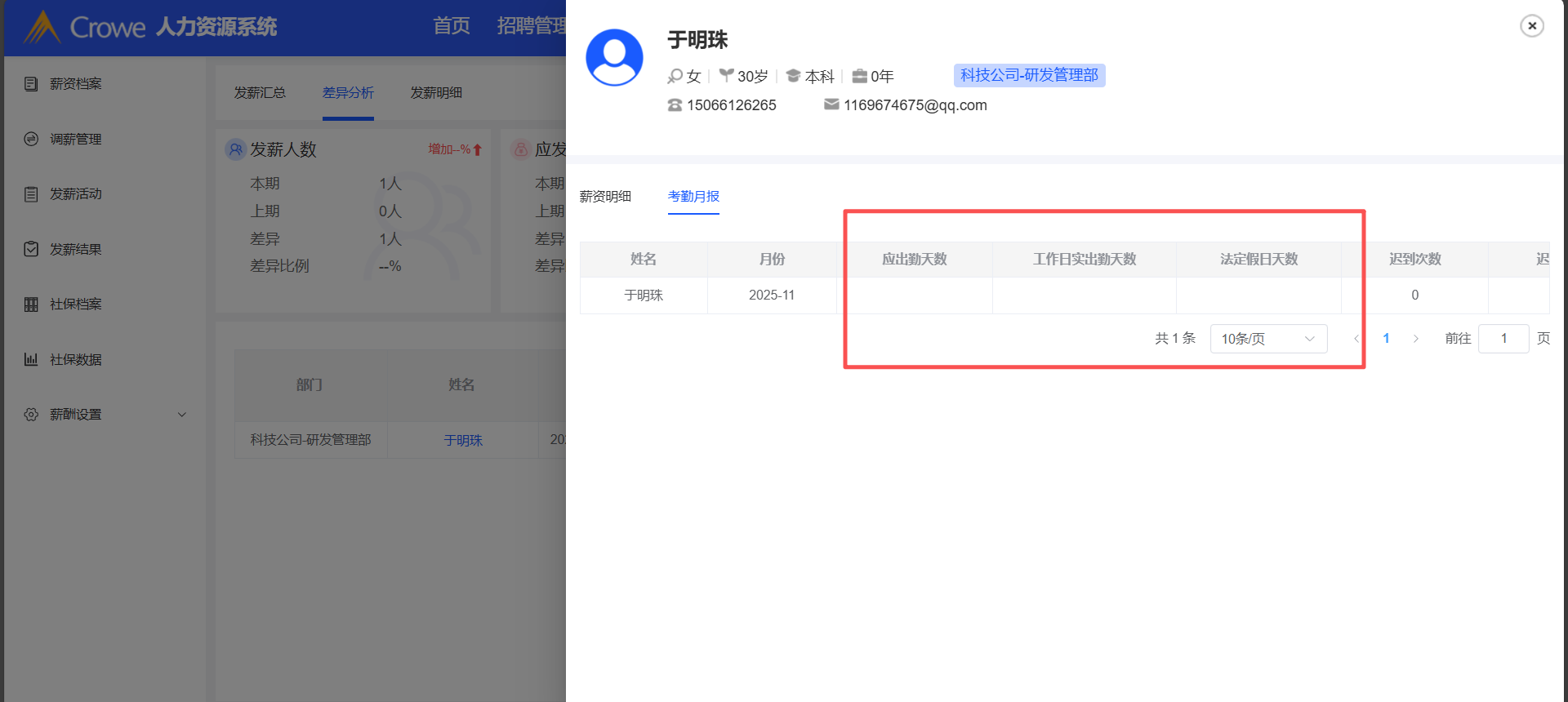Click the 薪资档案 sidebar icon
Viewport: 1568px width, 702px height.
pos(31,84)
